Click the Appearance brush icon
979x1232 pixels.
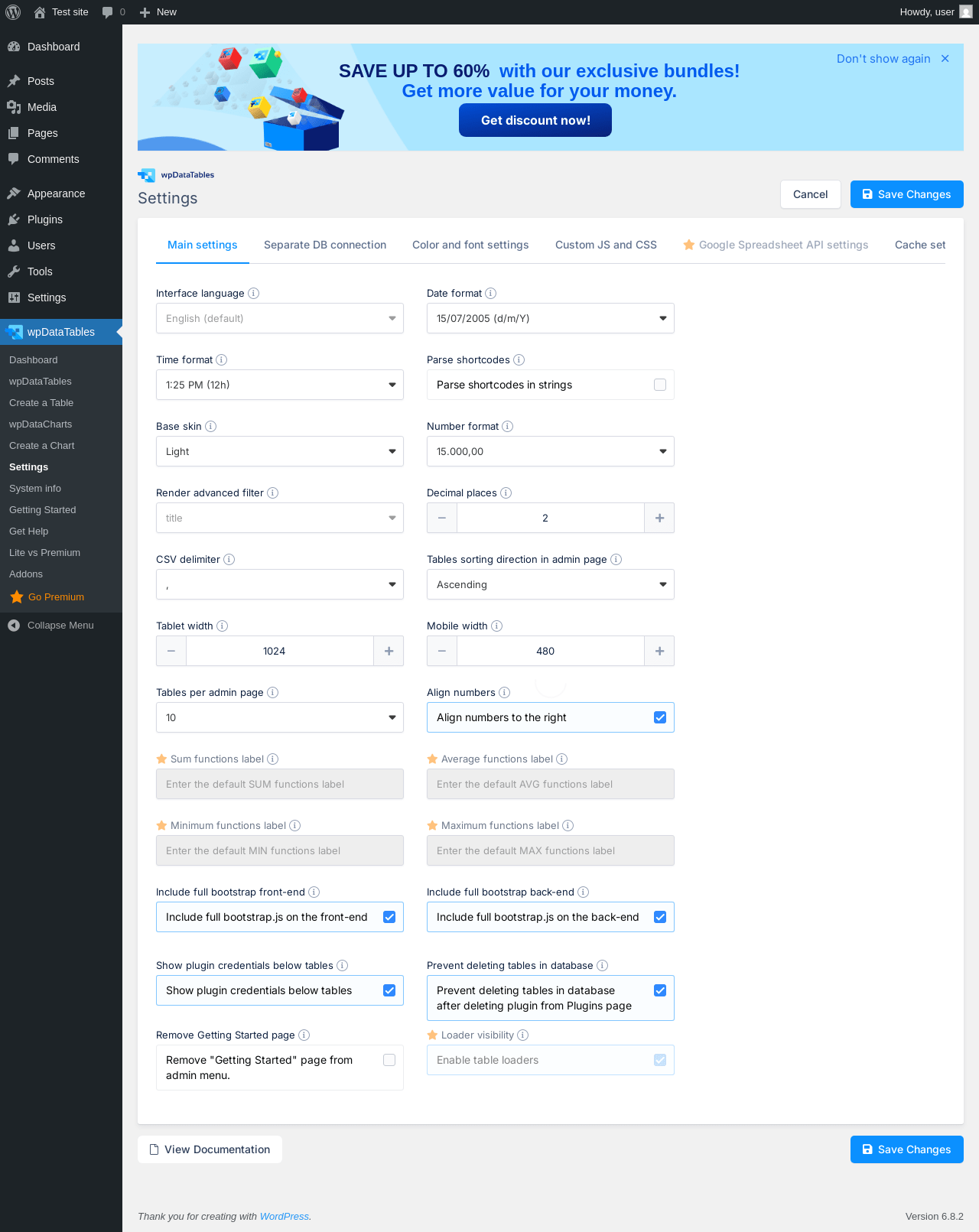pos(14,193)
